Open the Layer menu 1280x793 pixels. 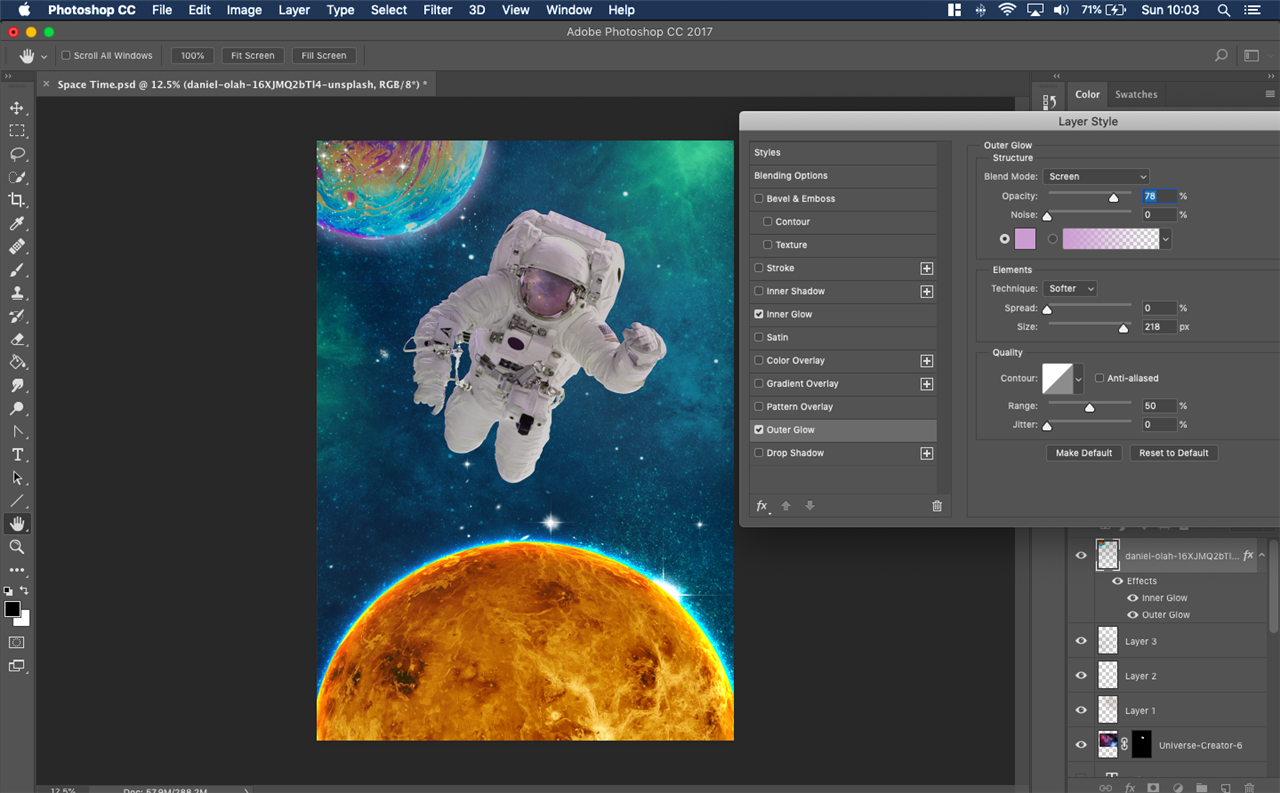click(294, 10)
